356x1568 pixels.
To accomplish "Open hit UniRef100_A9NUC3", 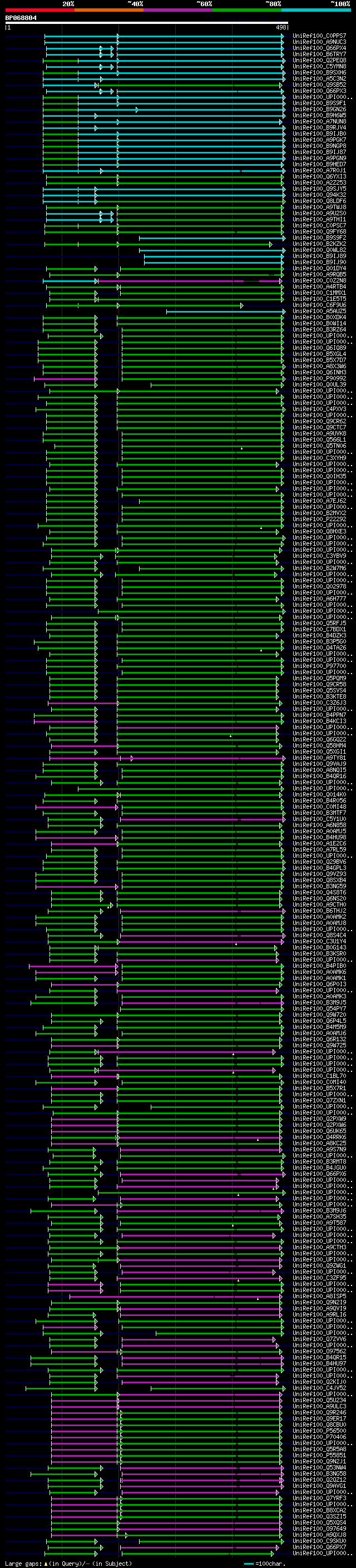I will pyautogui.click(x=319, y=42).
